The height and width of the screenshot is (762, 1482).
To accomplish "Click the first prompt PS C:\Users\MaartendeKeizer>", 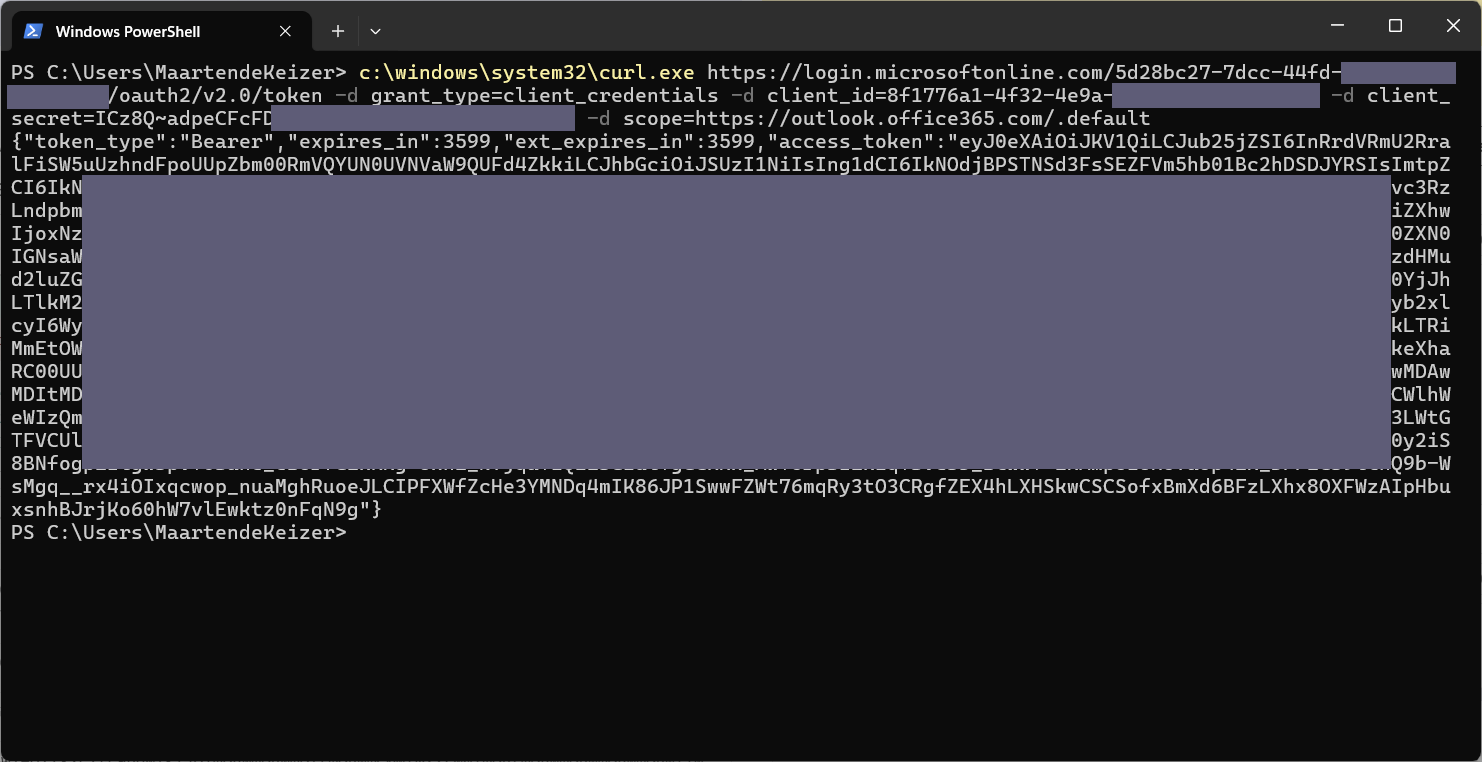I will click(179, 73).
